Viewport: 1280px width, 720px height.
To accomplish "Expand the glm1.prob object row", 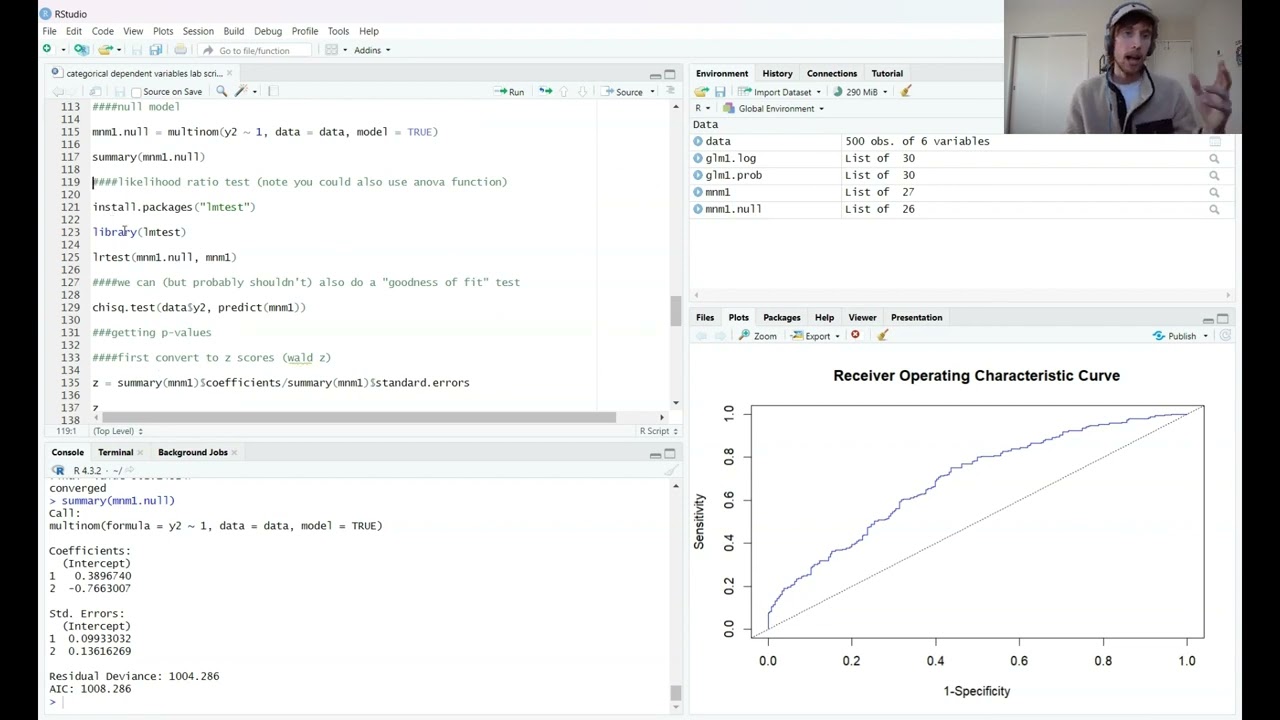I will point(698,175).
